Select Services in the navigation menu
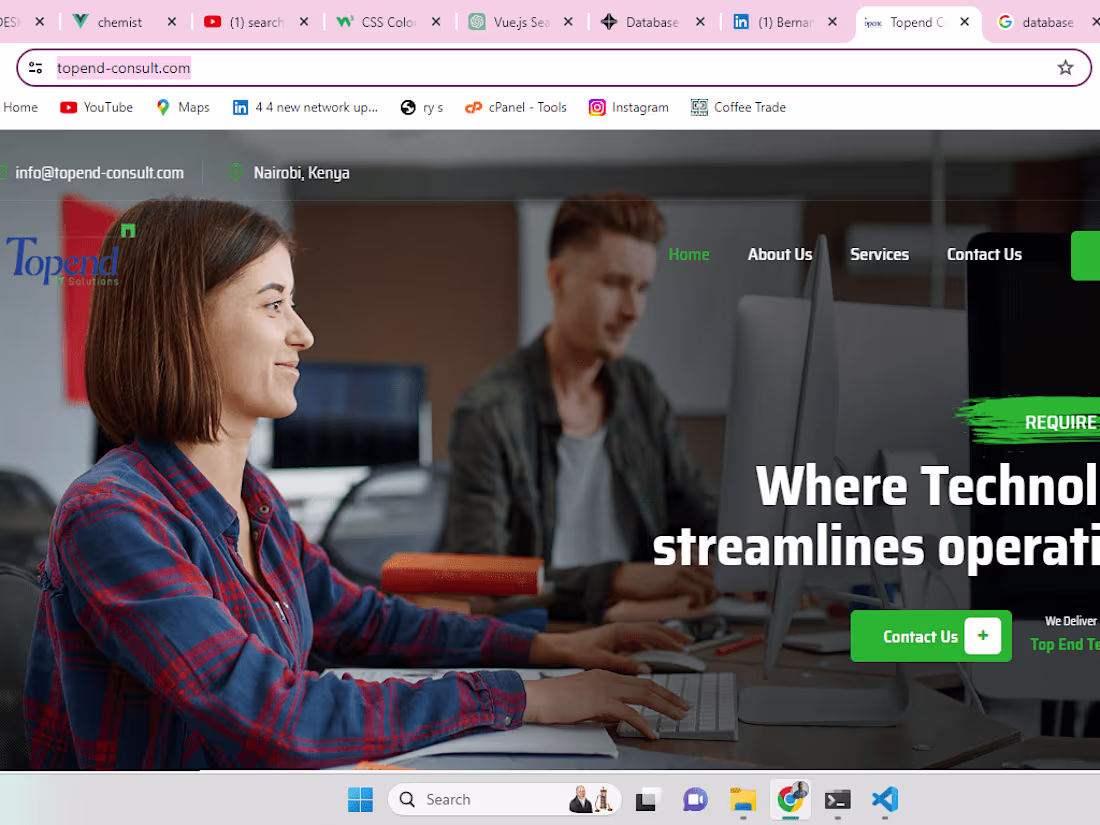Image resolution: width=1100 pixels, height=825 pixels. (879, 254)
